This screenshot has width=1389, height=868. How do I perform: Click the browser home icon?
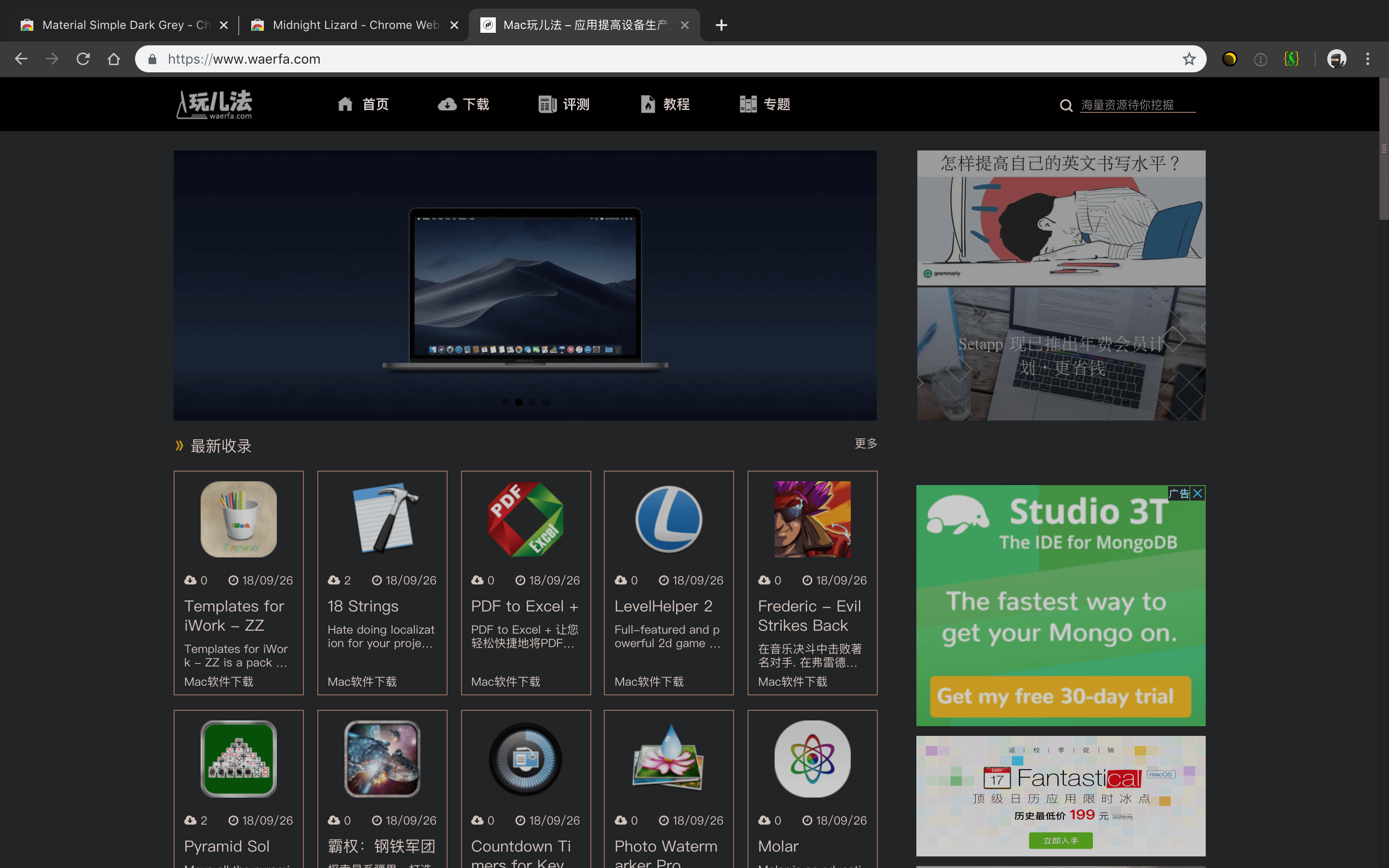(x=114, y=59)
